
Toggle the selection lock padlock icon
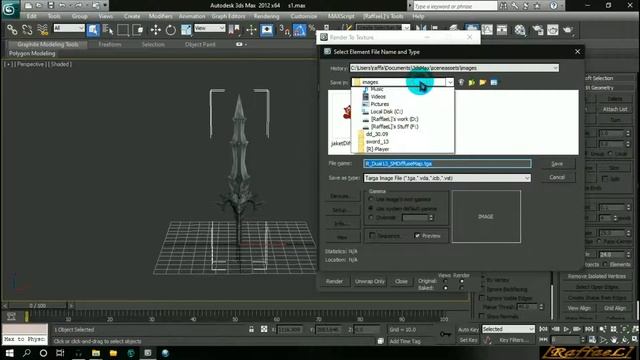pos(251,329)
